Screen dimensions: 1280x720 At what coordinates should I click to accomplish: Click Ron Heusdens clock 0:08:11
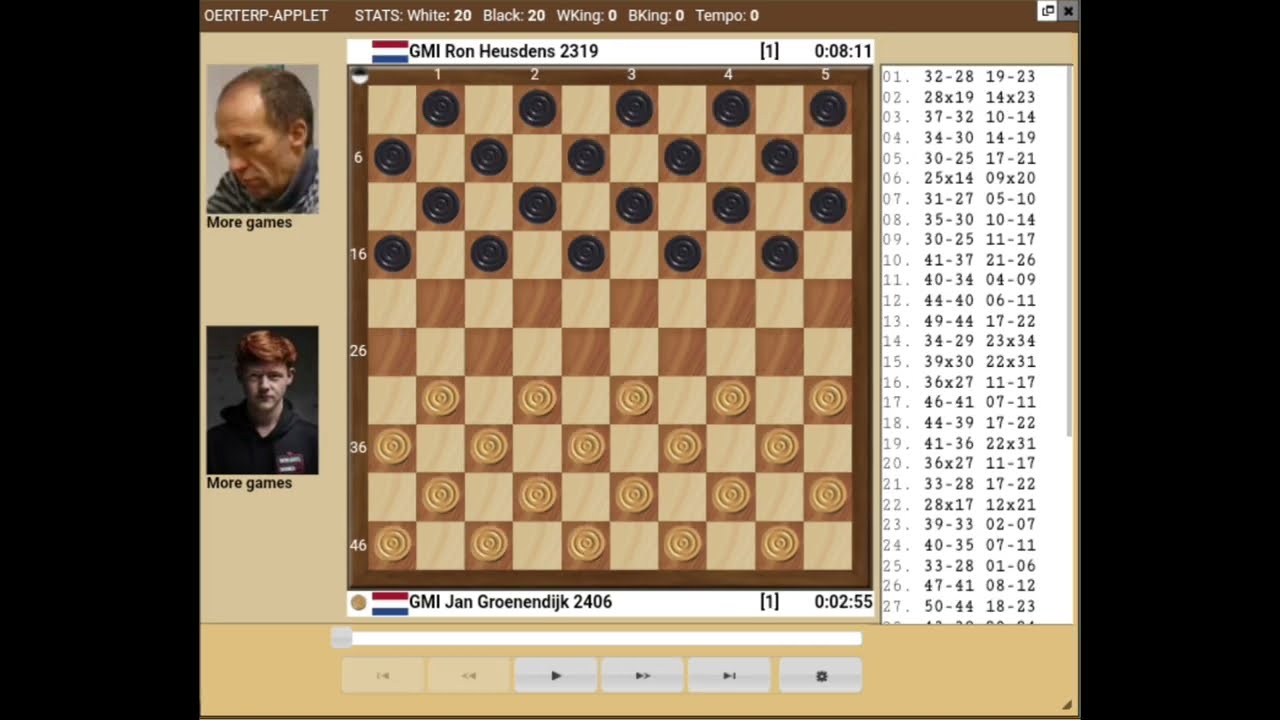click(842, 51)
